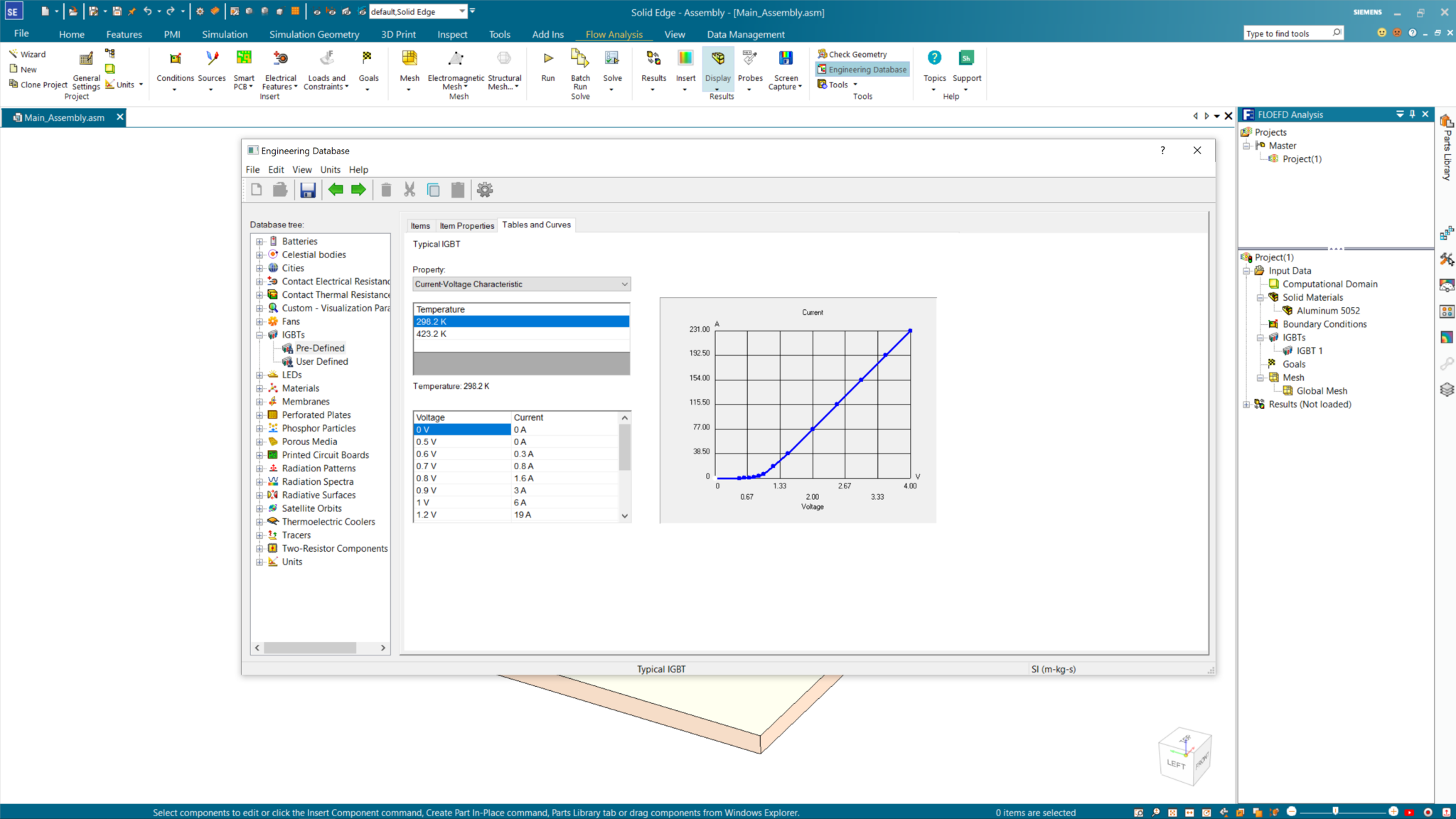Pin the FLOEFD Analysis panel
The image size is (1456, 819).
point(1412,114)
